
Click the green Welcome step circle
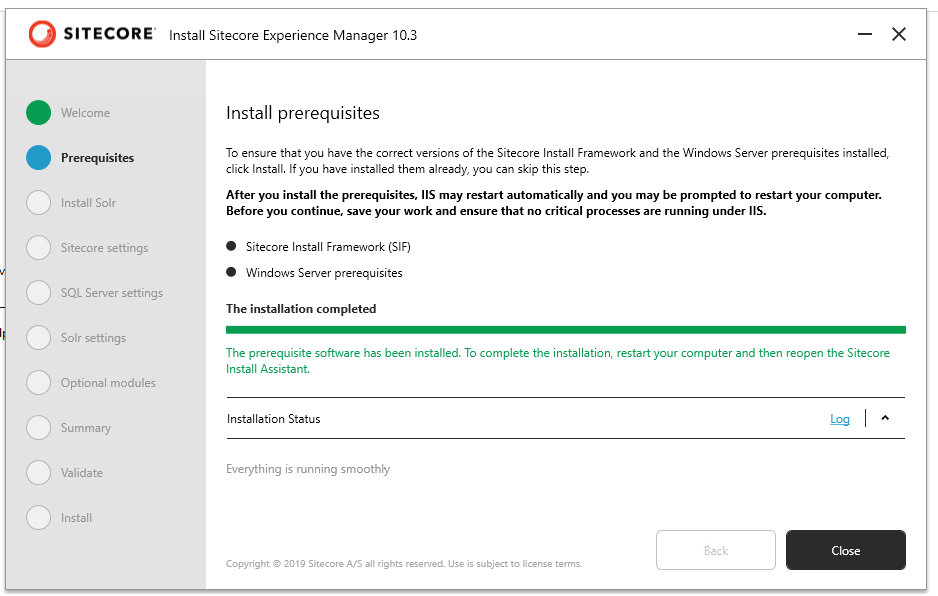point(38,113)
